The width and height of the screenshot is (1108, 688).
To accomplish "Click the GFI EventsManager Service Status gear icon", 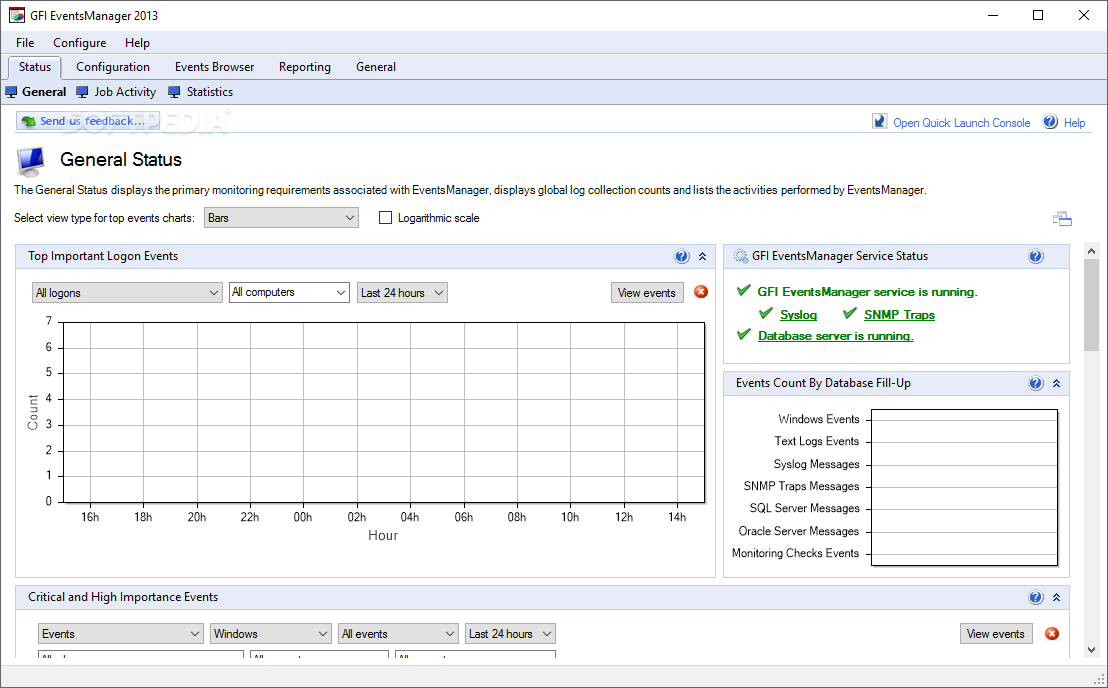I will pyautogui.click(x=740, y=256).
